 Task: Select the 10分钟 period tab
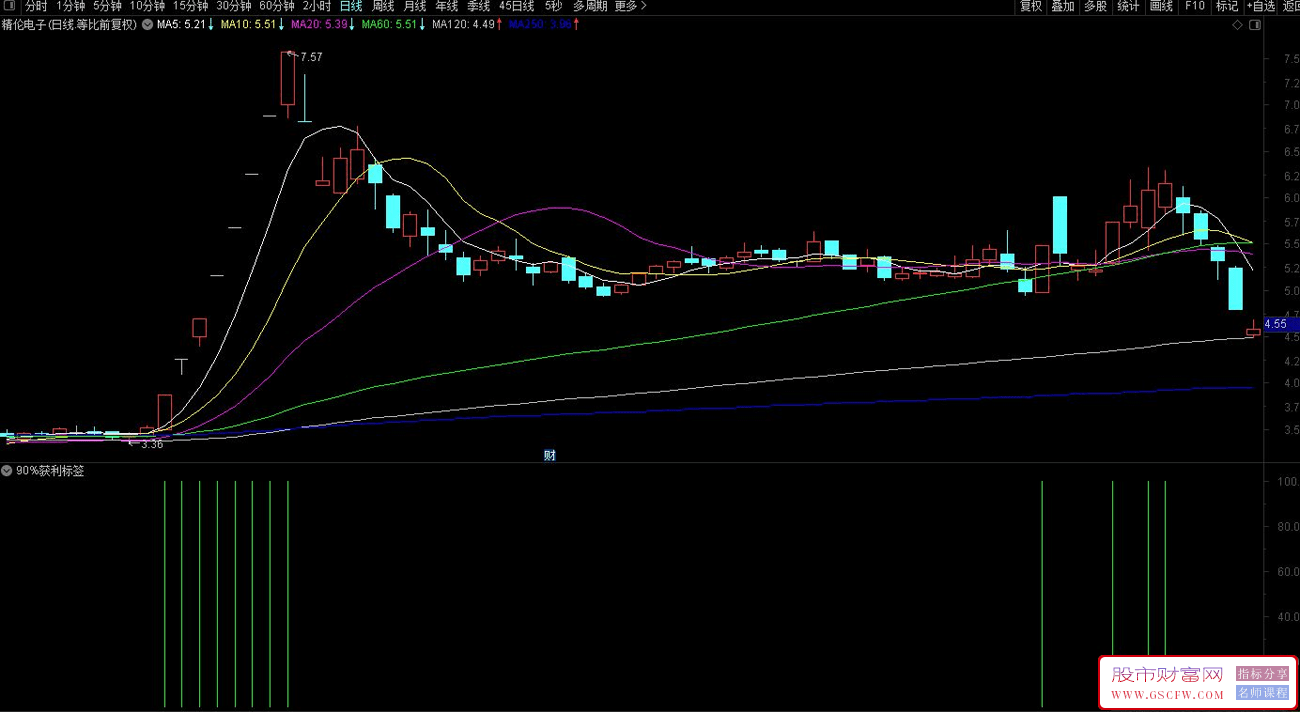(x=148, y=6)
